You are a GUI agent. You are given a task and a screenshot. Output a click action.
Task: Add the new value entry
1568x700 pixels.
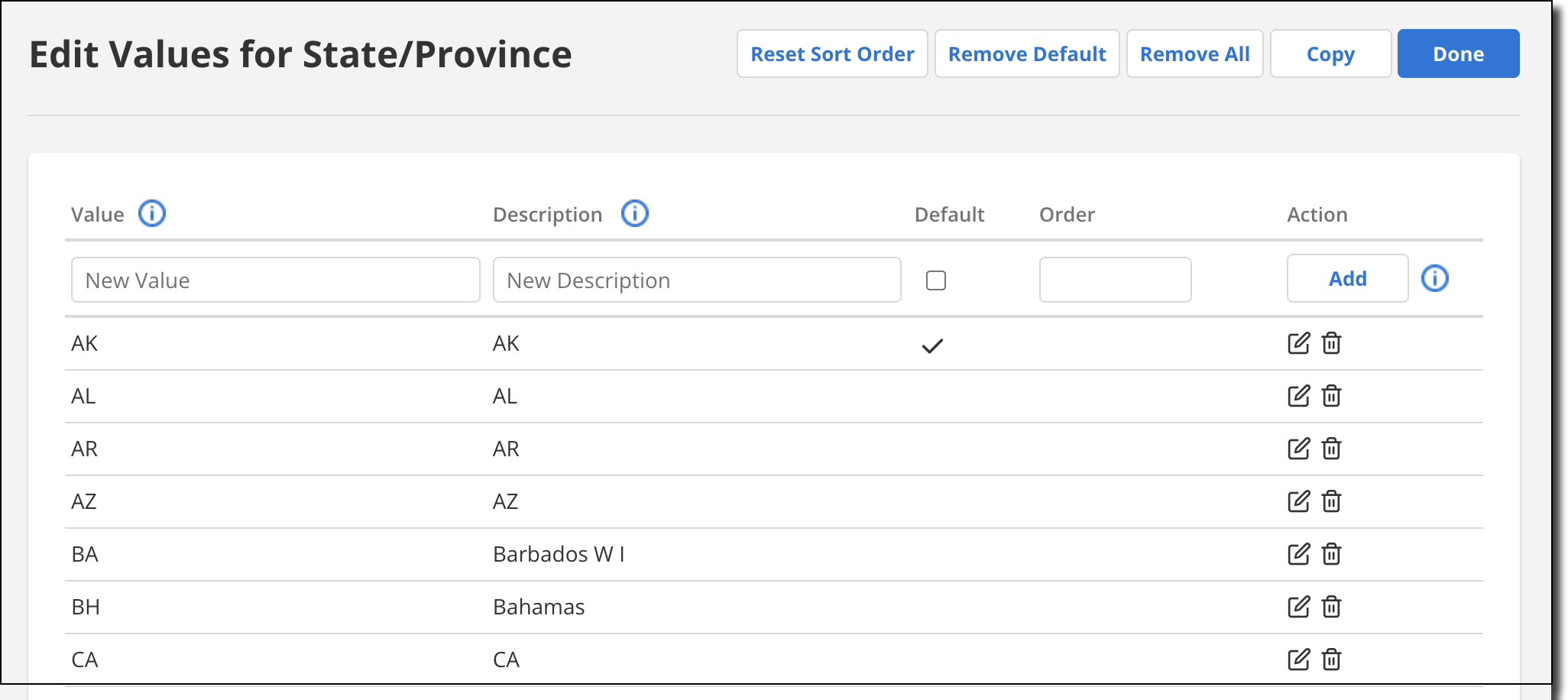tap(1347, 278)
